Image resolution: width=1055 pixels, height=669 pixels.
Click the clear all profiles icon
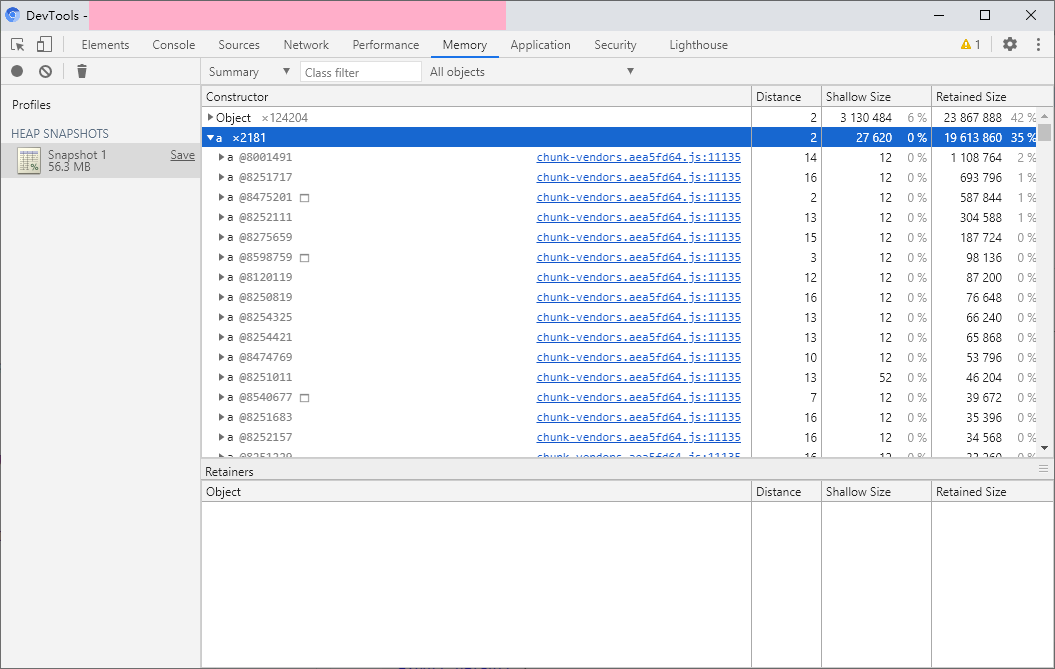[45, 72]
